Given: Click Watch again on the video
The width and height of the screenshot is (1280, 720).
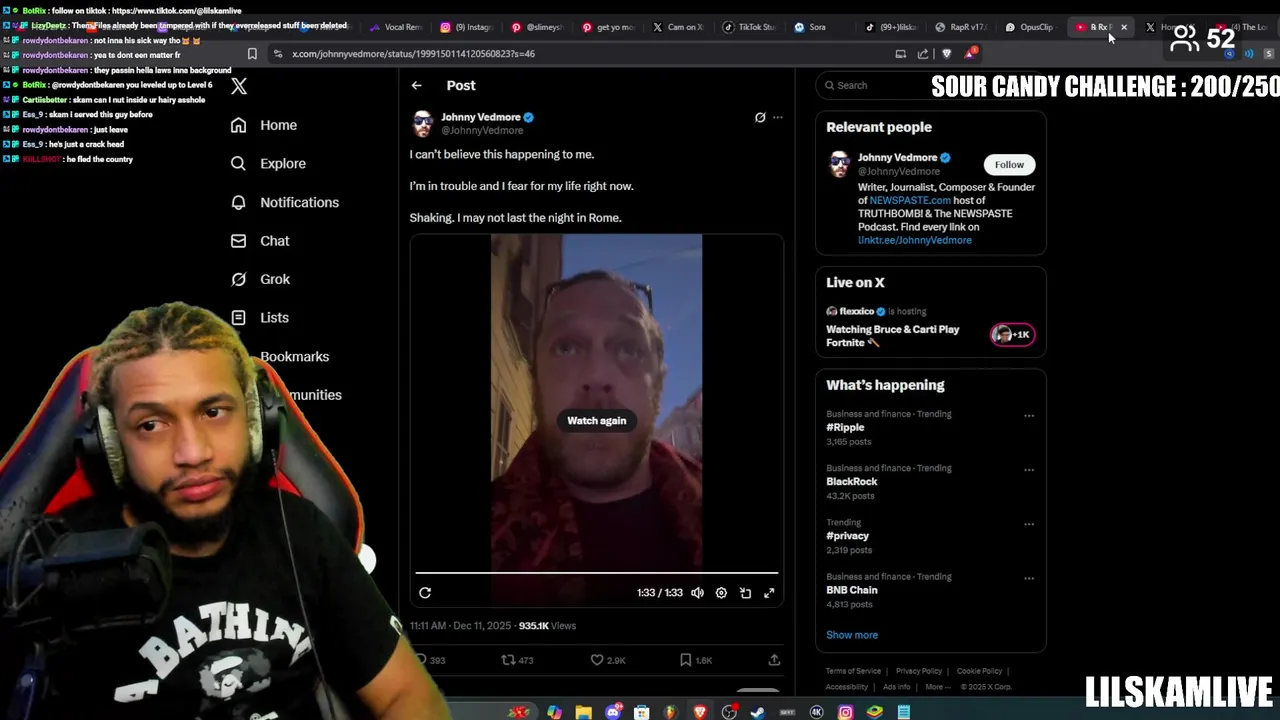Looking at the screenshot, I should click(597, 421).
